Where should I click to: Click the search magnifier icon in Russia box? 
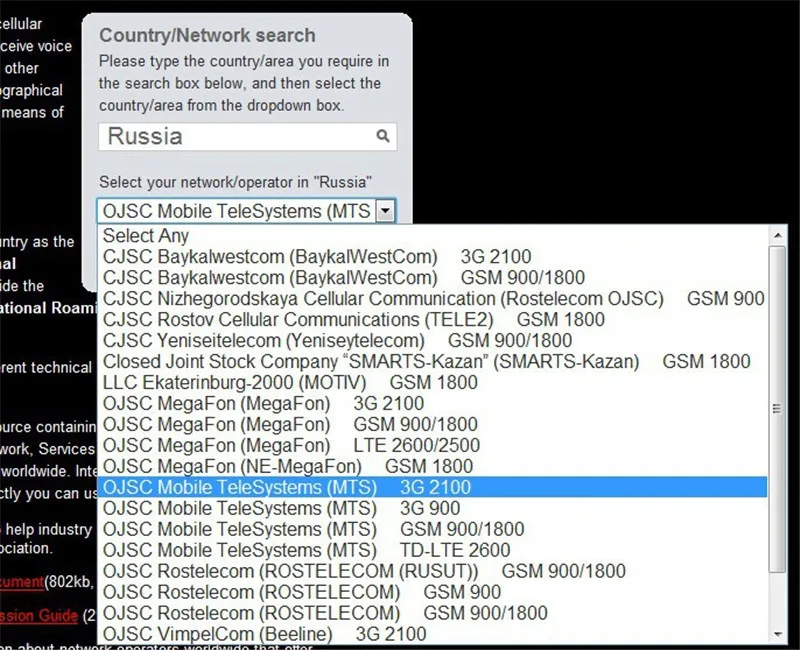[383, 136]
